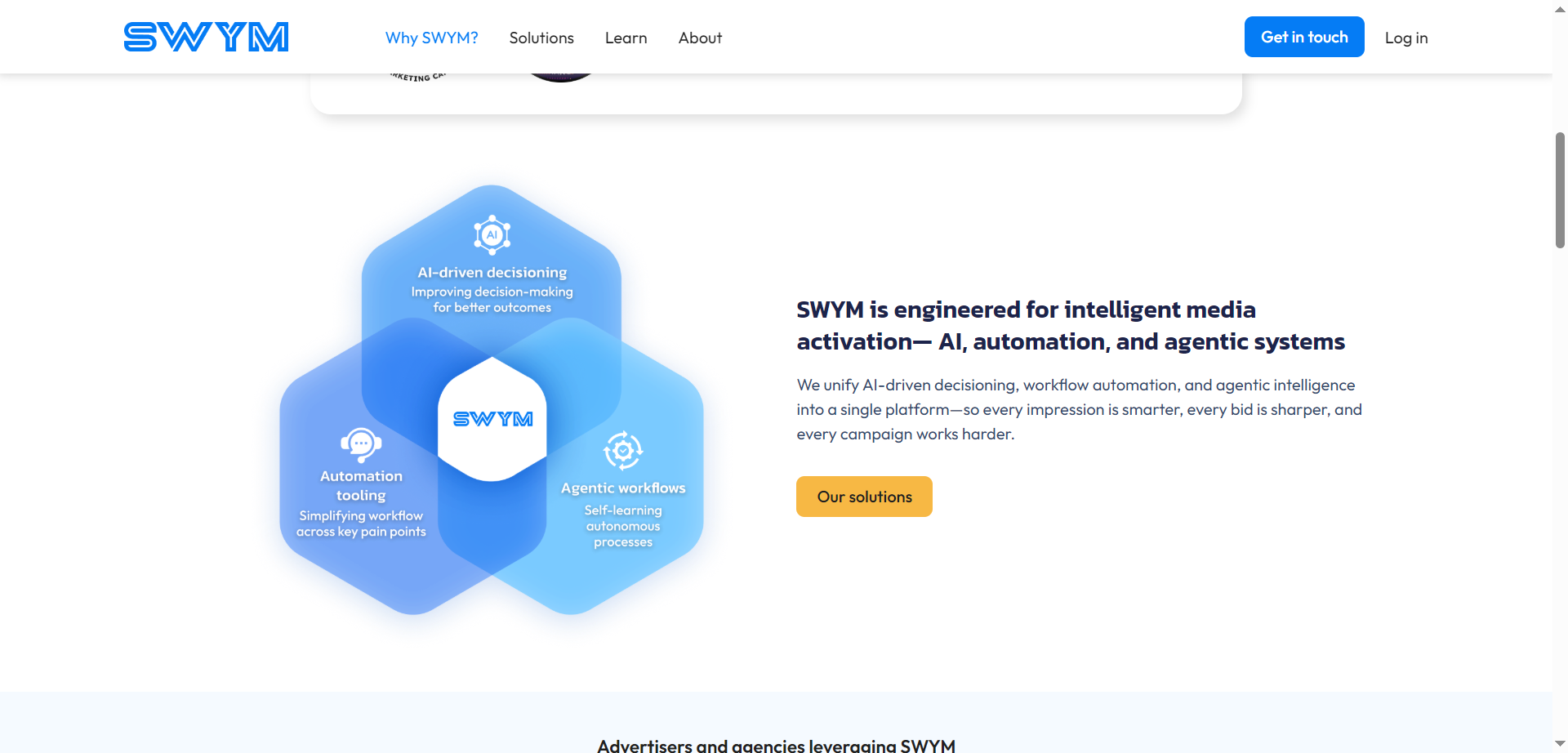This screenshot has width=1568, height=753.
Task: Select the gear icon for Agentic workflows
Action: coord(623,451)
